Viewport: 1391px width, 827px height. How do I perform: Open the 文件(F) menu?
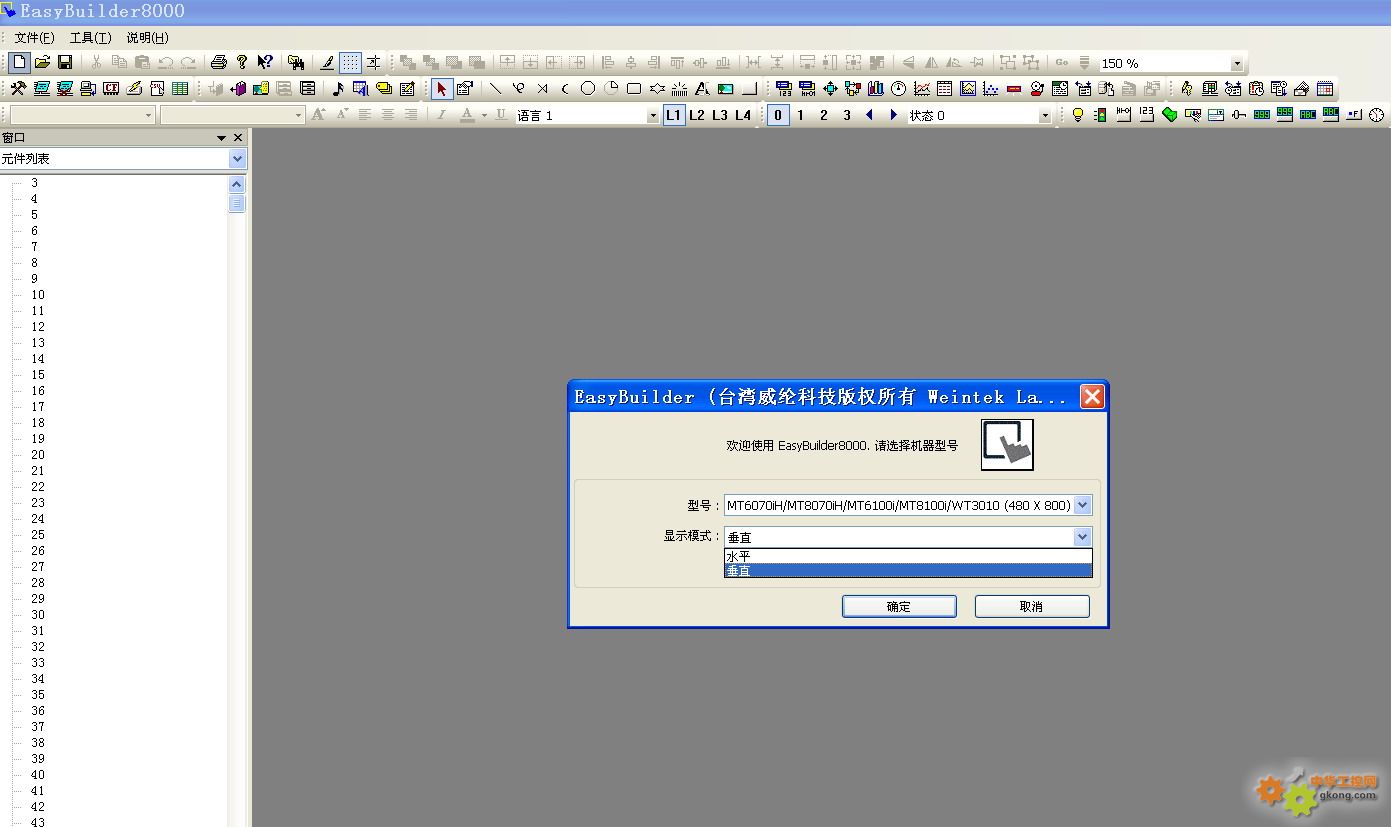[34, 38]
